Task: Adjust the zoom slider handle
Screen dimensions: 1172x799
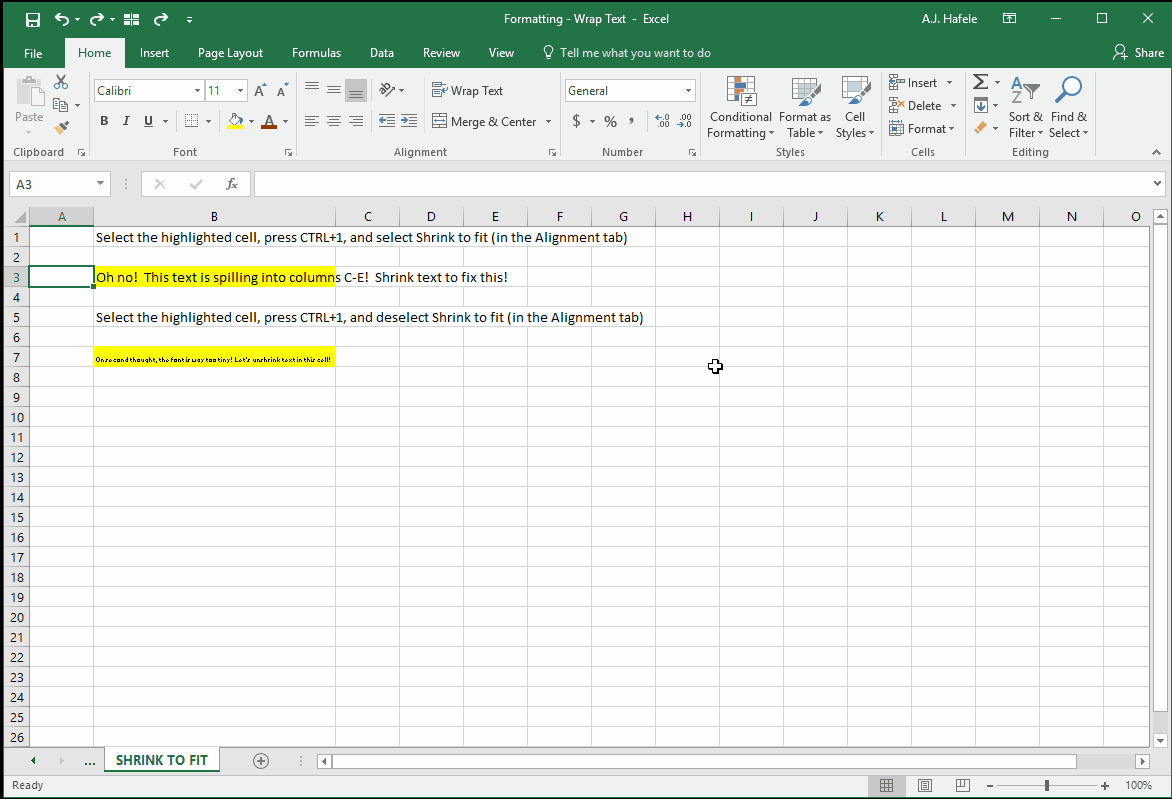Action: pyautogui.click(x=1047, y=786)
